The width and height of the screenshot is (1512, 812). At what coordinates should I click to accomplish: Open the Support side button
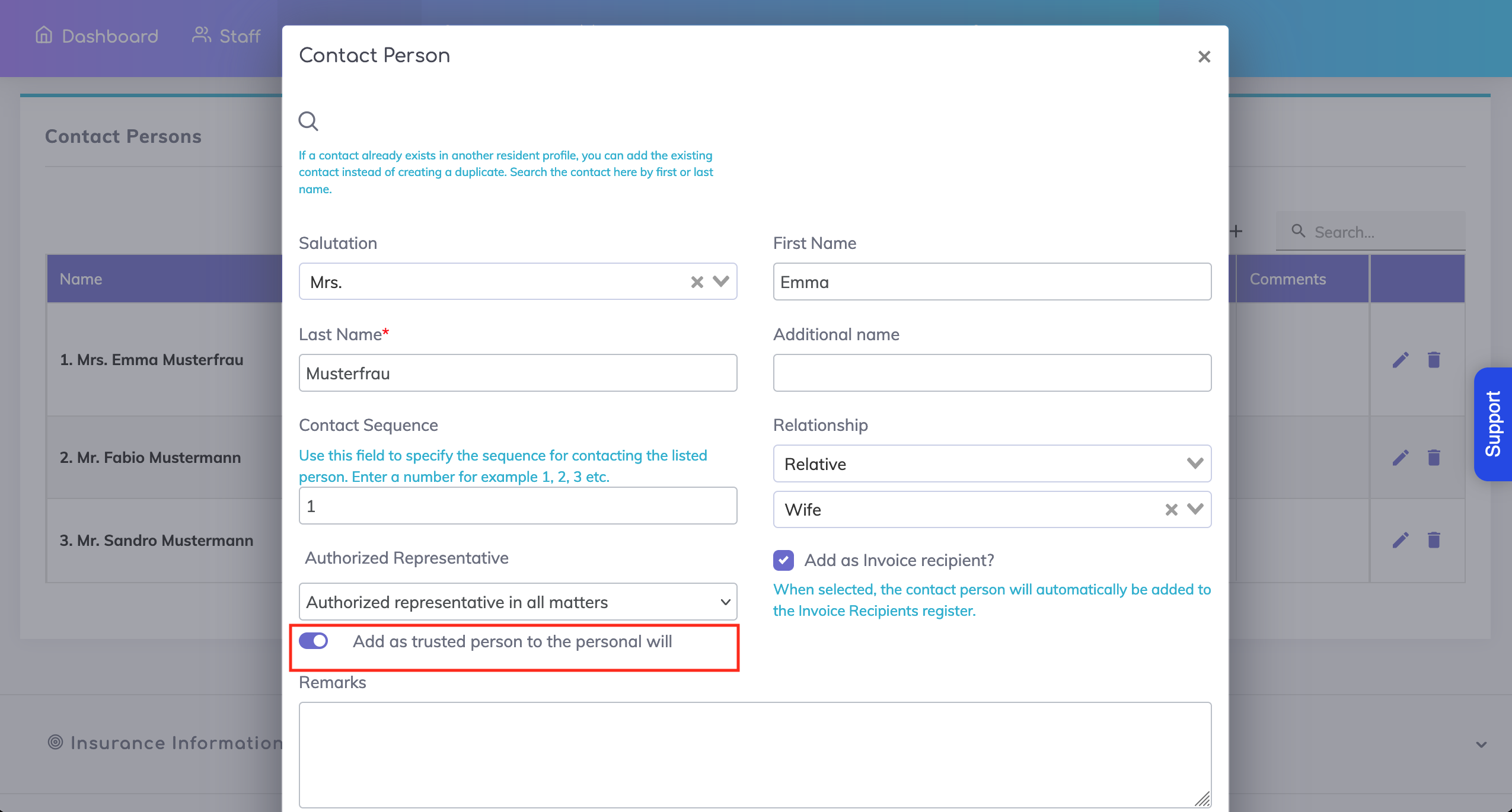point(1493,424)
